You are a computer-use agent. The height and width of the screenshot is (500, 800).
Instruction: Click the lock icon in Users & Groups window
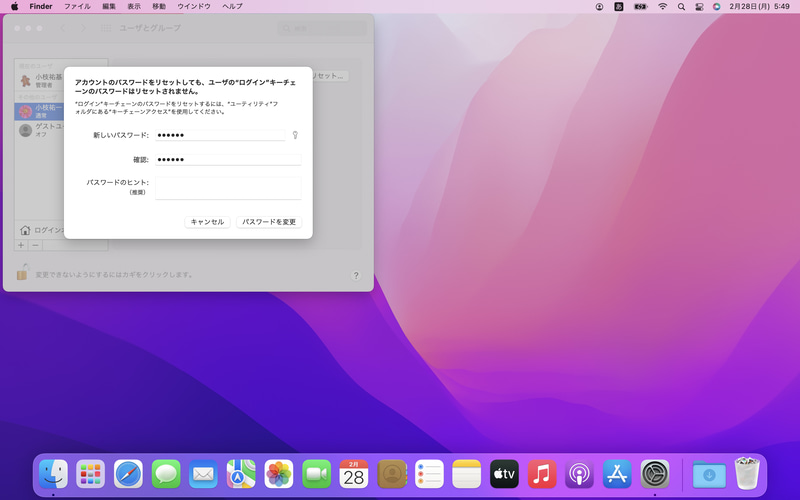[x=22, y=272]
